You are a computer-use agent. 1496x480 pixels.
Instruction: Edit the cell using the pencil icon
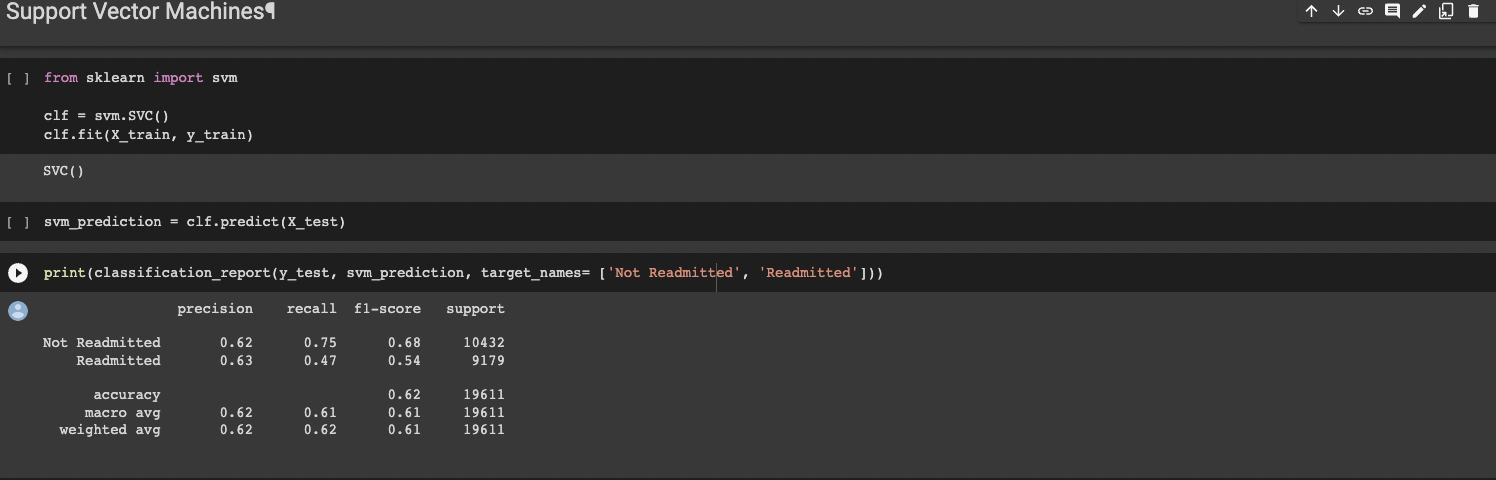pos(1419,11)
